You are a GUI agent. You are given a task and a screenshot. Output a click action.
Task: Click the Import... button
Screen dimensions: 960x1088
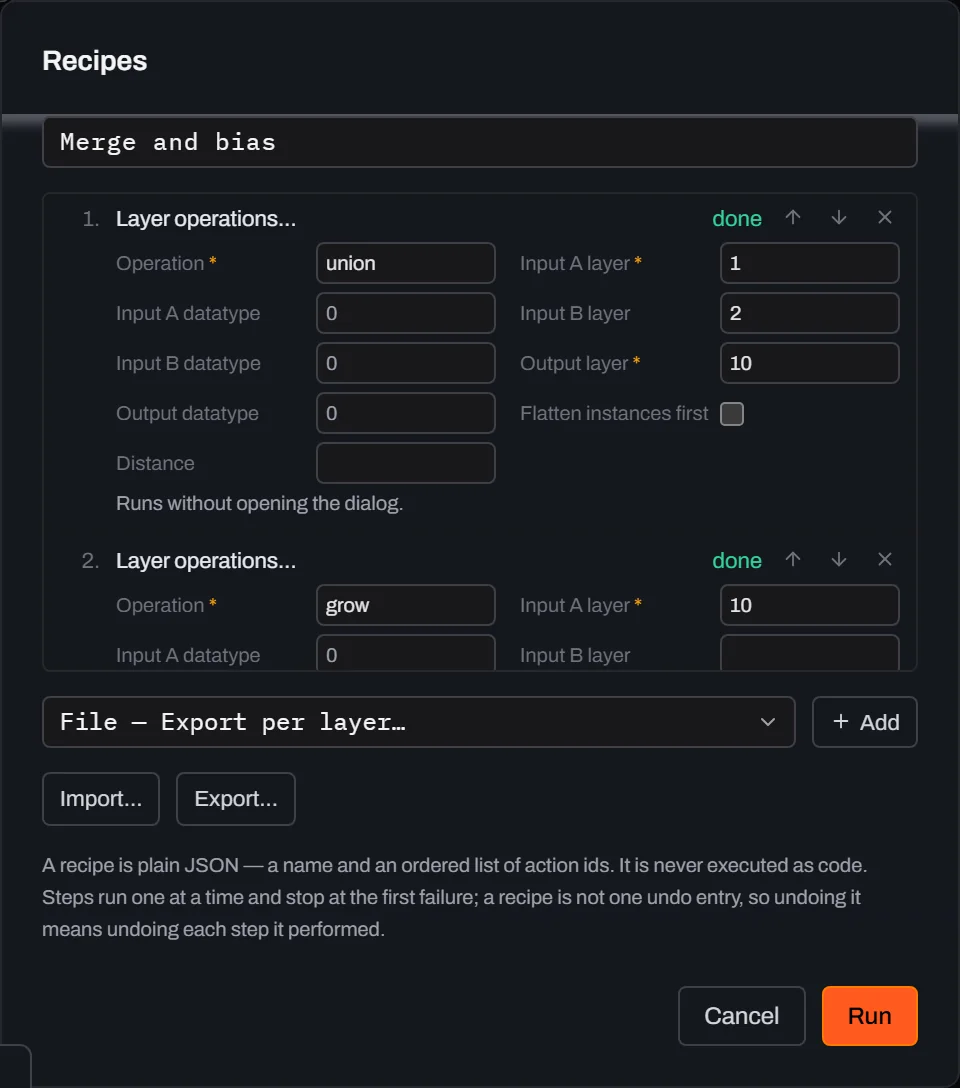(101, 799)
